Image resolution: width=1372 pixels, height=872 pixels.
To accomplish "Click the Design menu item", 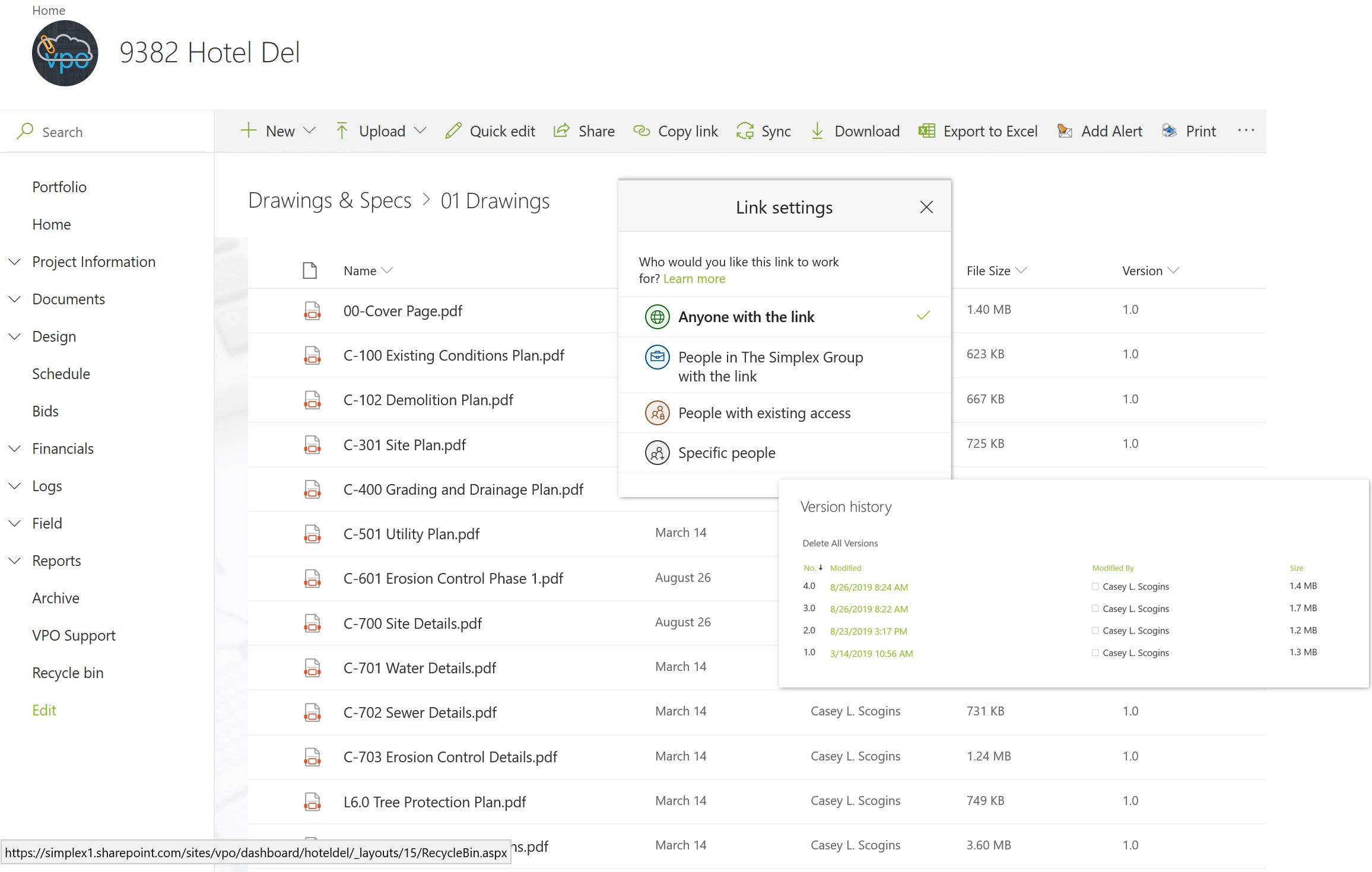I will 53,336.
